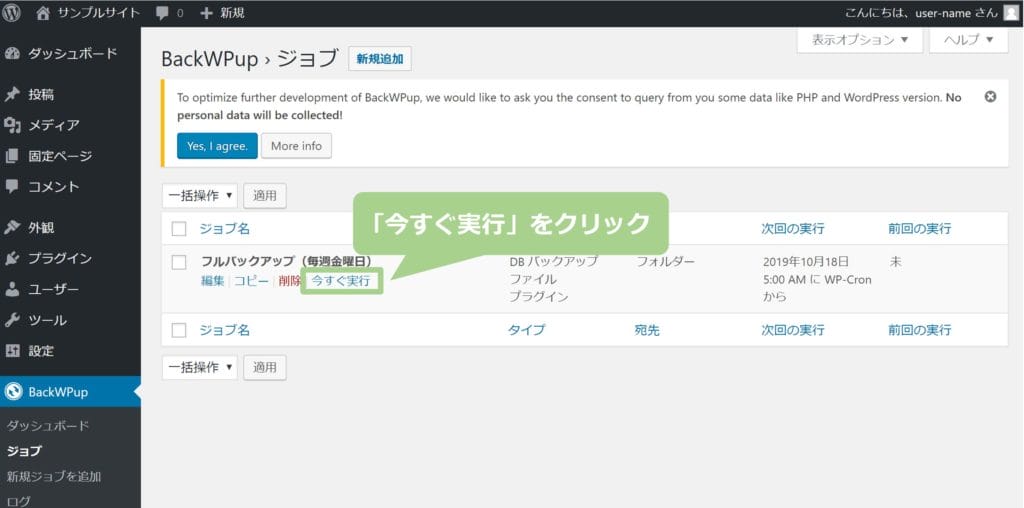Click the WordPress logo icon in admin bar
Screen dimensions: 1024x508
click(x=13, y=13)
